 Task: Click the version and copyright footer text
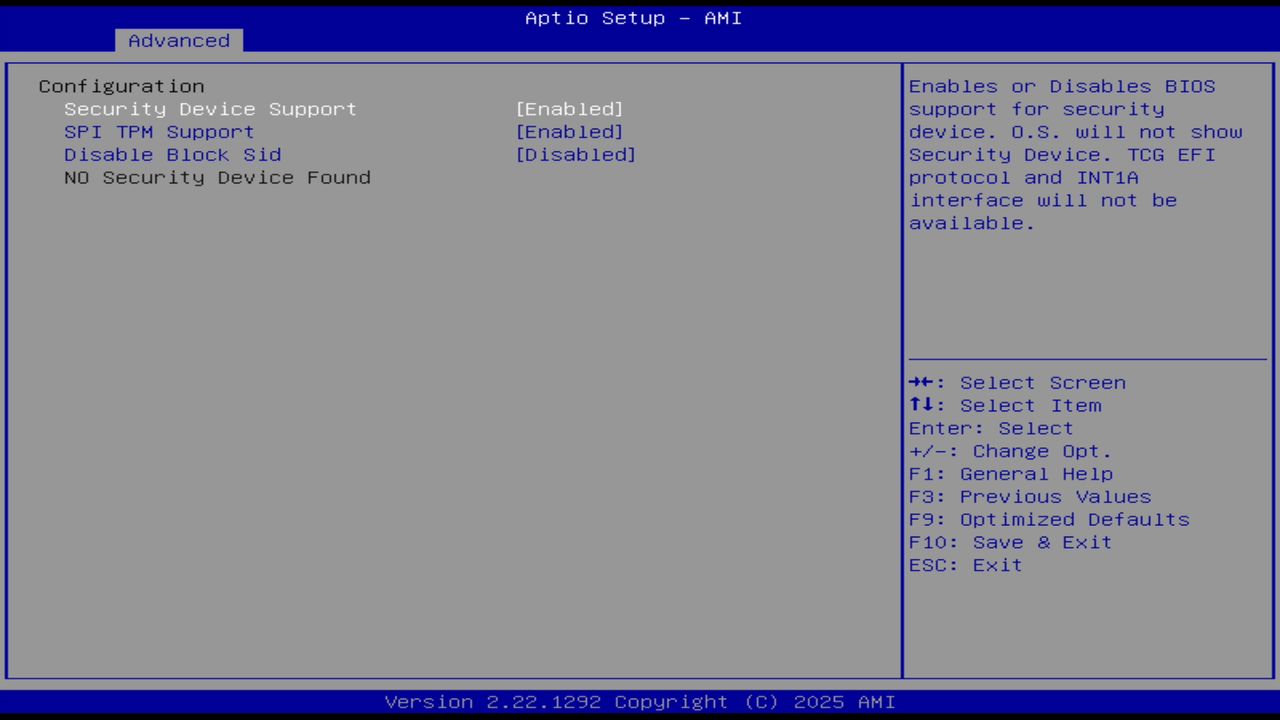(640, 702)
